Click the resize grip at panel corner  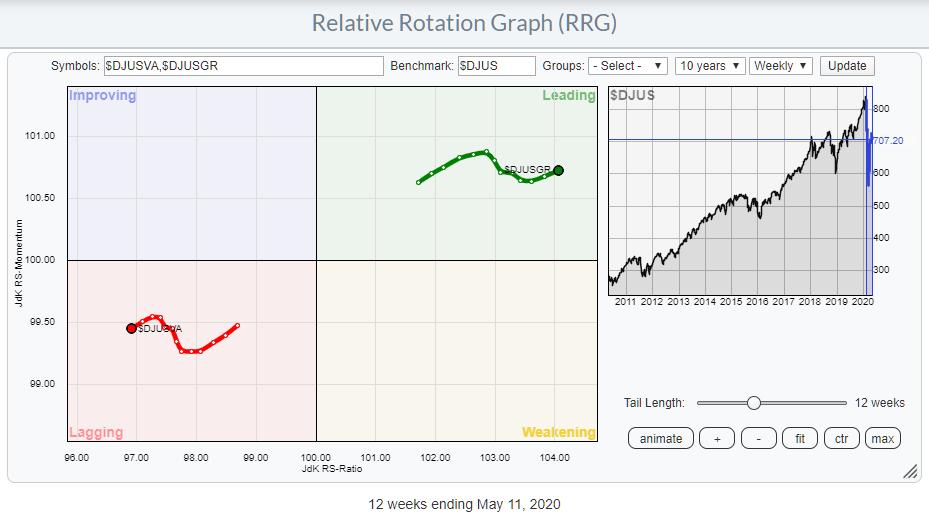tap(910, 472)
